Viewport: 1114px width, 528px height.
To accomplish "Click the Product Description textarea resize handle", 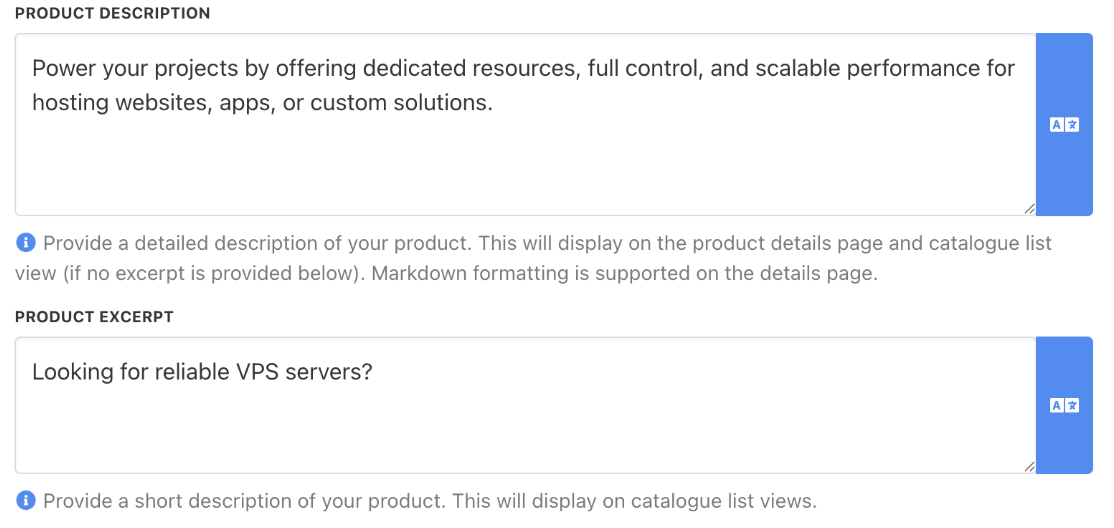I will coord(1029,209).
